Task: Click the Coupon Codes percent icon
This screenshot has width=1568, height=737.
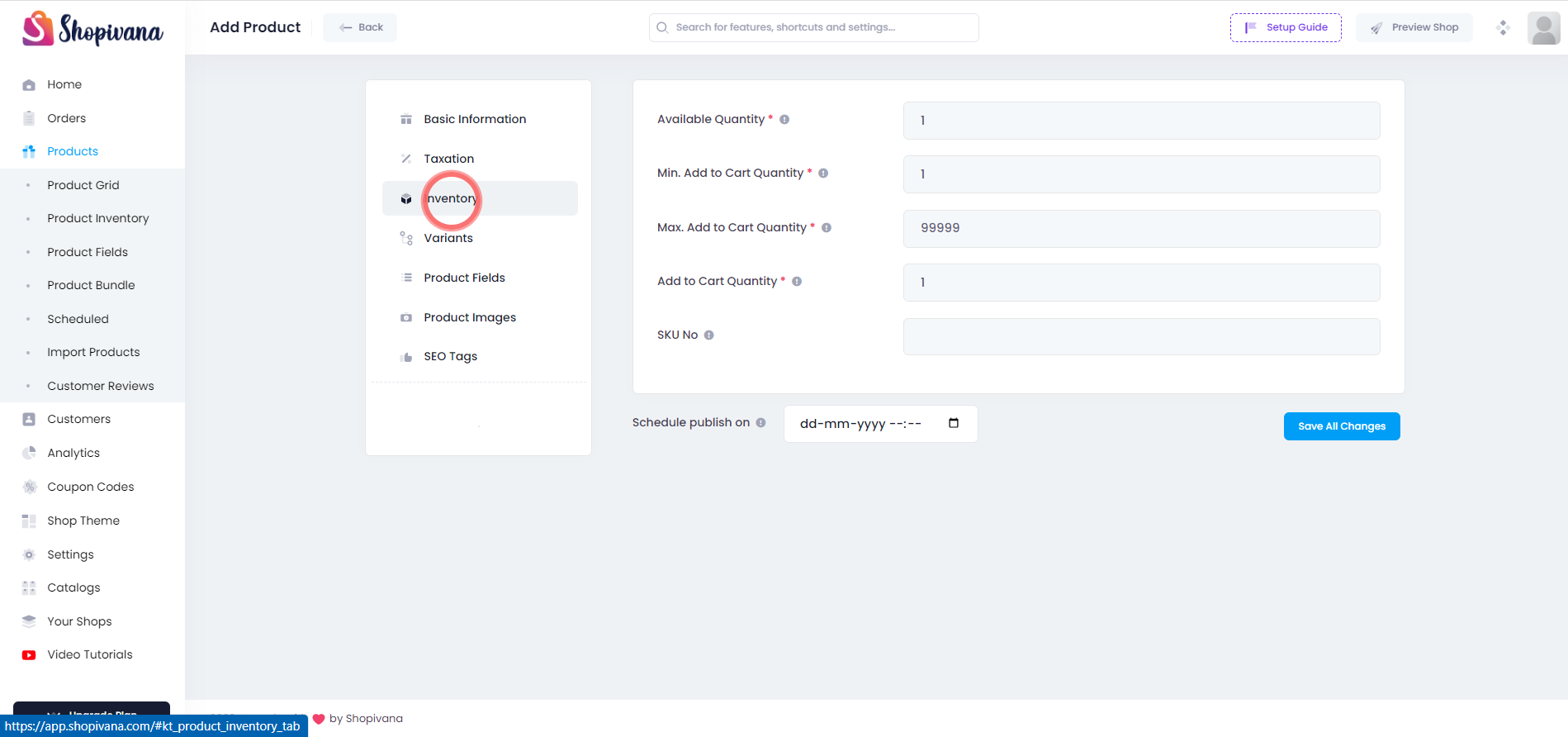Action: (29, 487)
